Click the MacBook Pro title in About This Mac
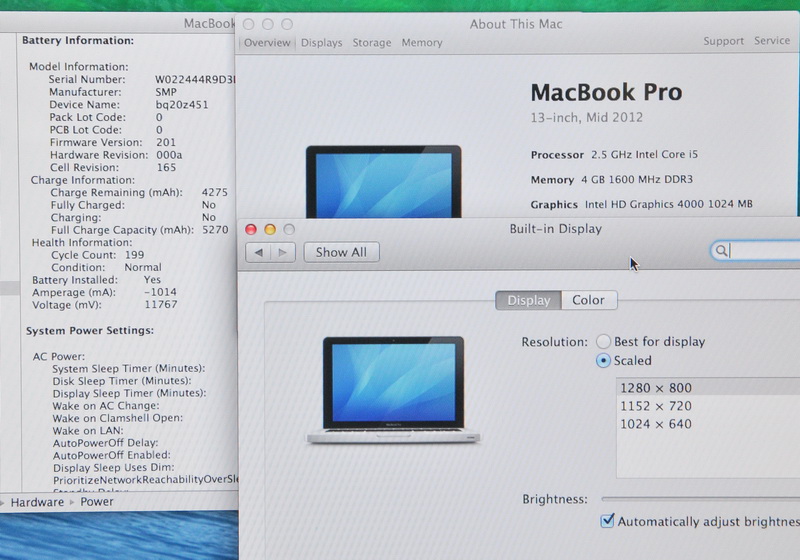 (x=606, y=92)
